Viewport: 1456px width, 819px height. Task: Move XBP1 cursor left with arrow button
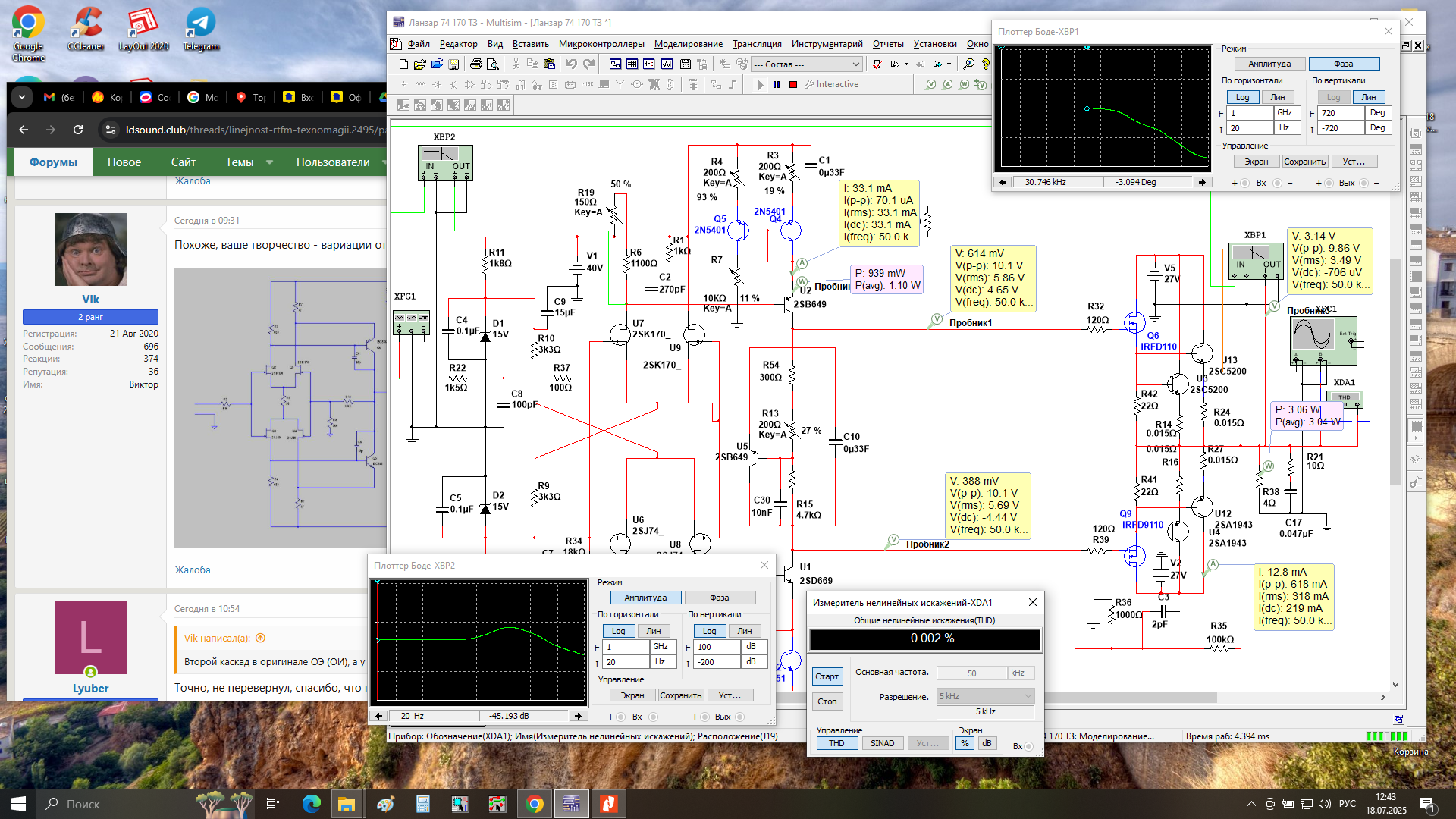pos(1003,183)
